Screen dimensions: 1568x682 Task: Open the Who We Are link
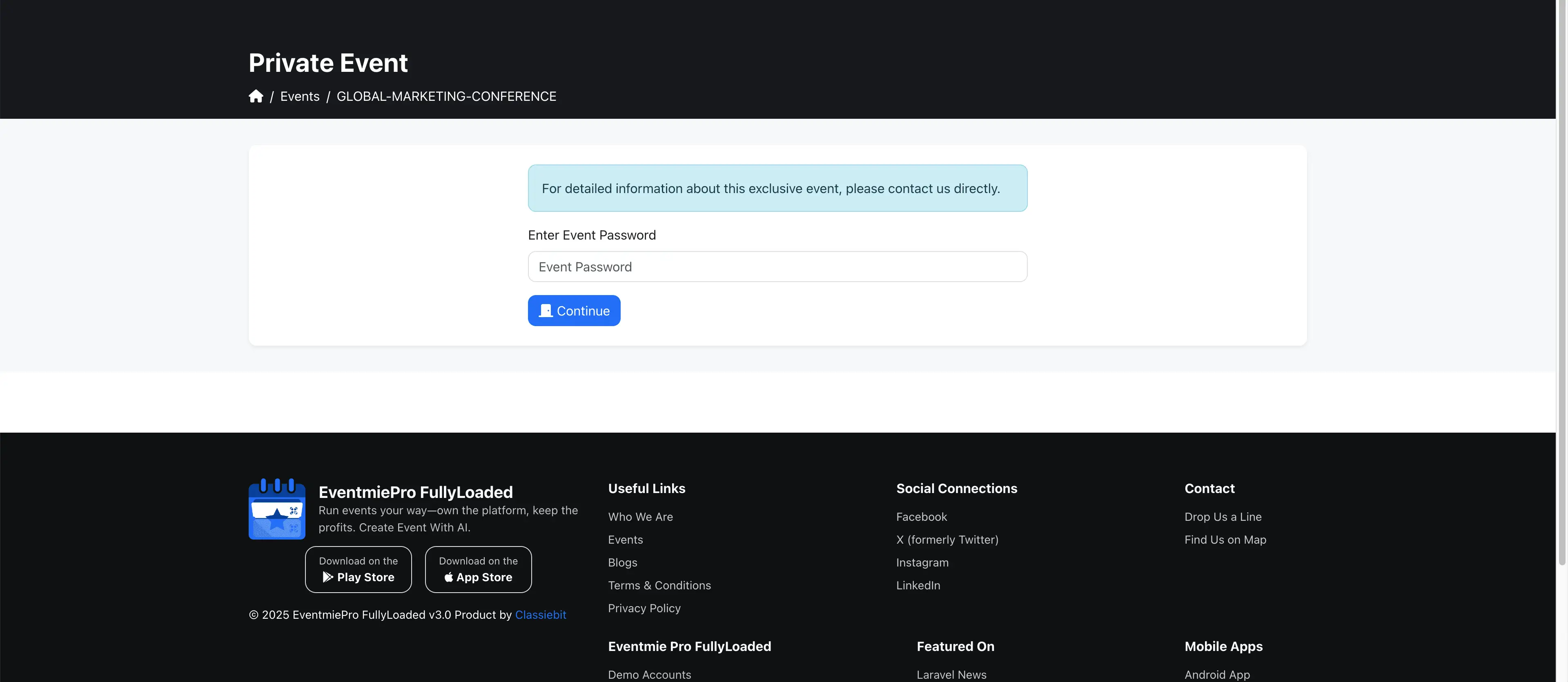click(640, 517)
